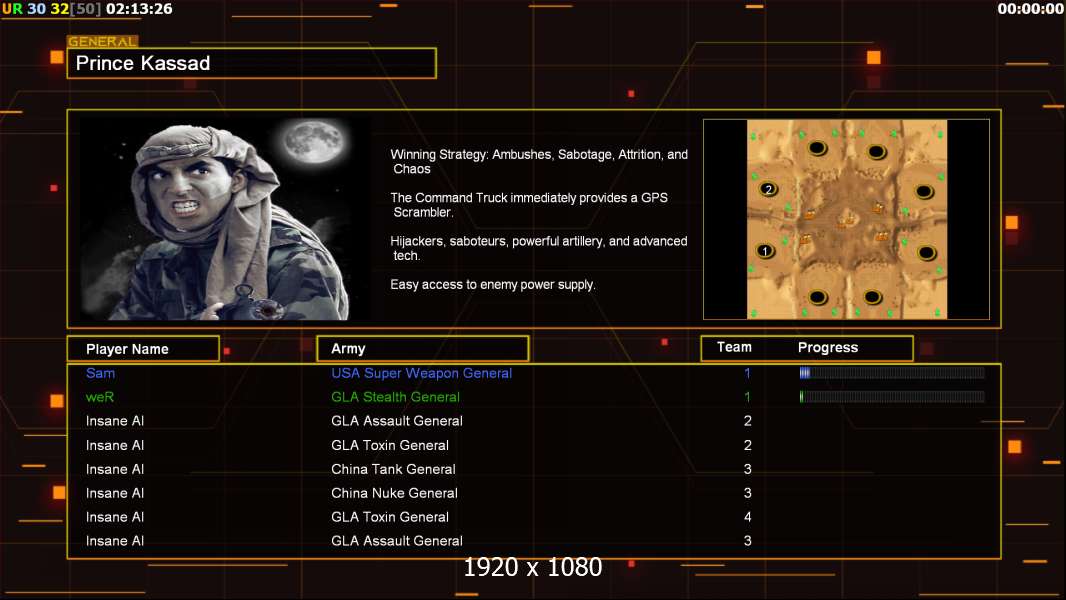This screenshot has height=600, width=1066.
Task: Click start position 1 on the minimap
Action: click(765, 251)
